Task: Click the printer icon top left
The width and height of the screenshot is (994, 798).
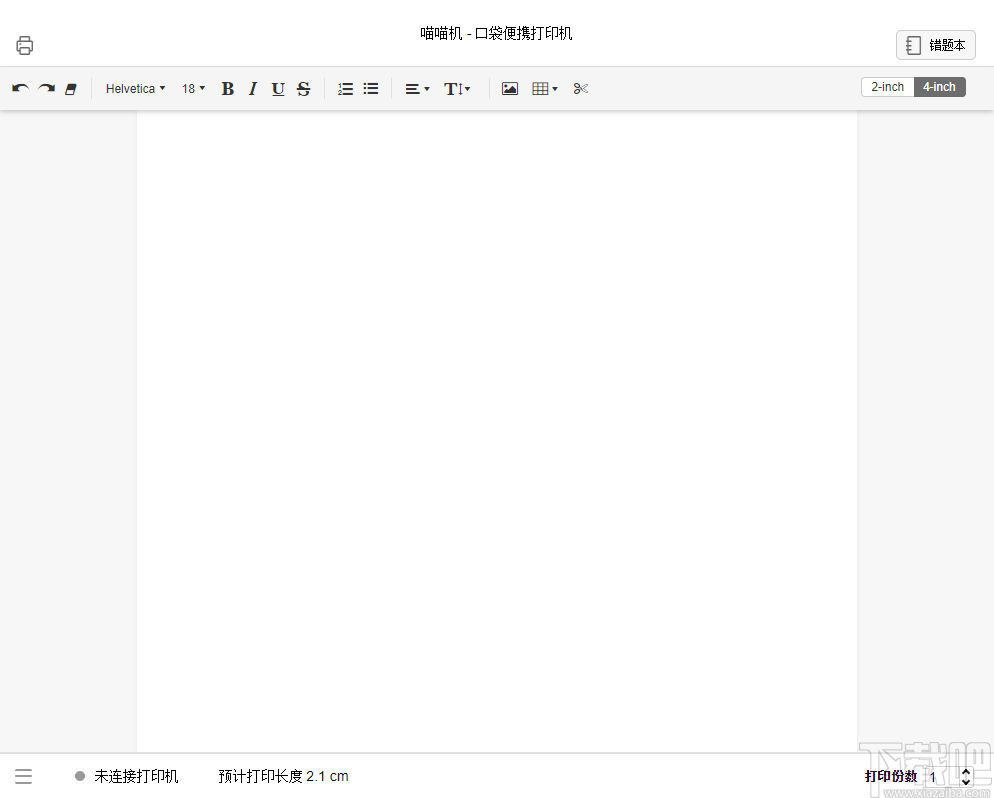Action: (24, 44)
